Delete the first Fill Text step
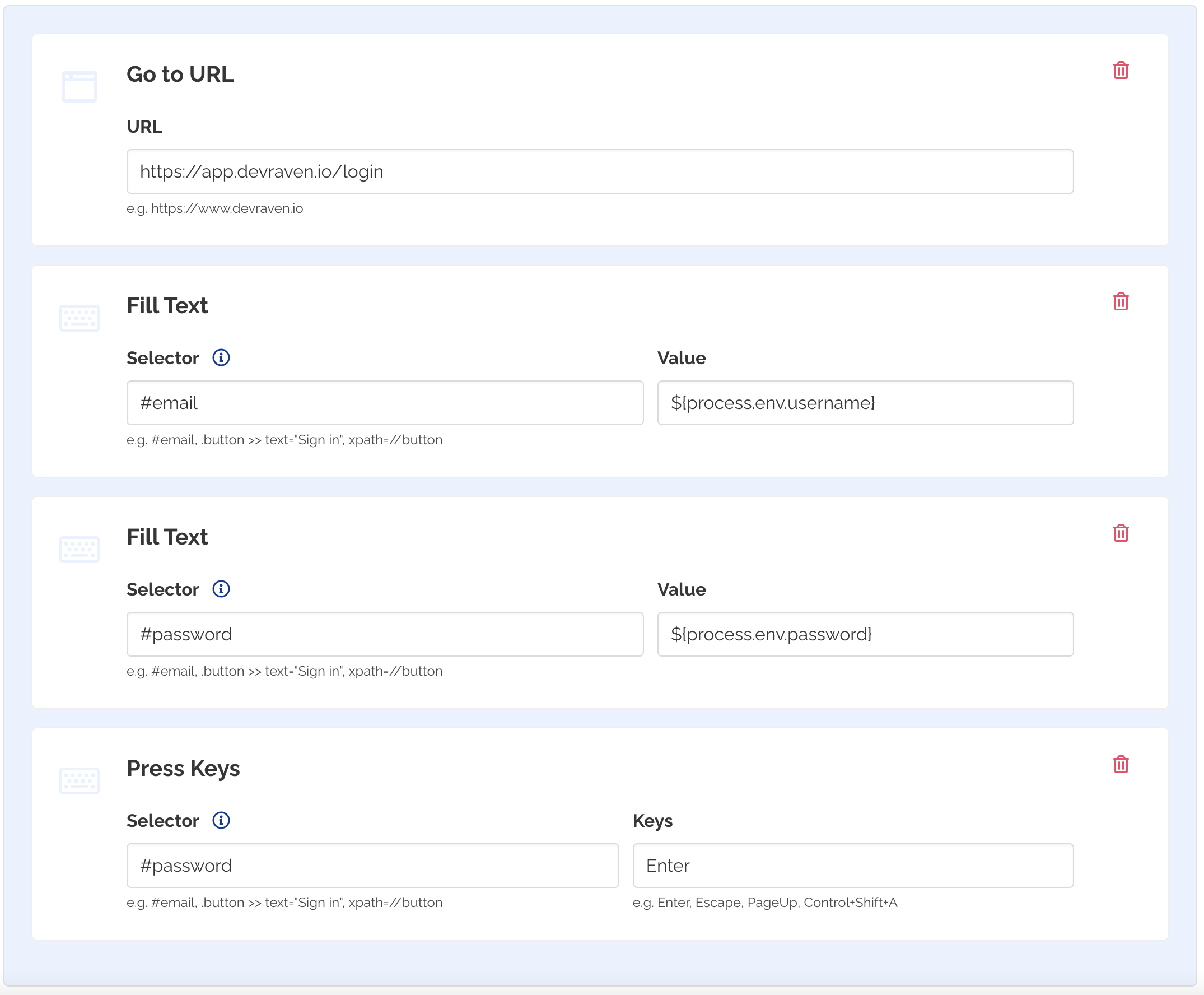 pos(1121,303)
